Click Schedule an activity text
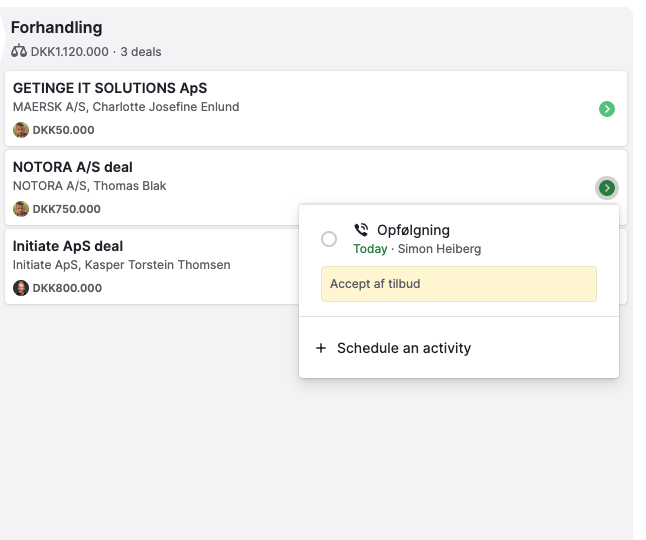646x540 pixels. [x=403, y=348]
